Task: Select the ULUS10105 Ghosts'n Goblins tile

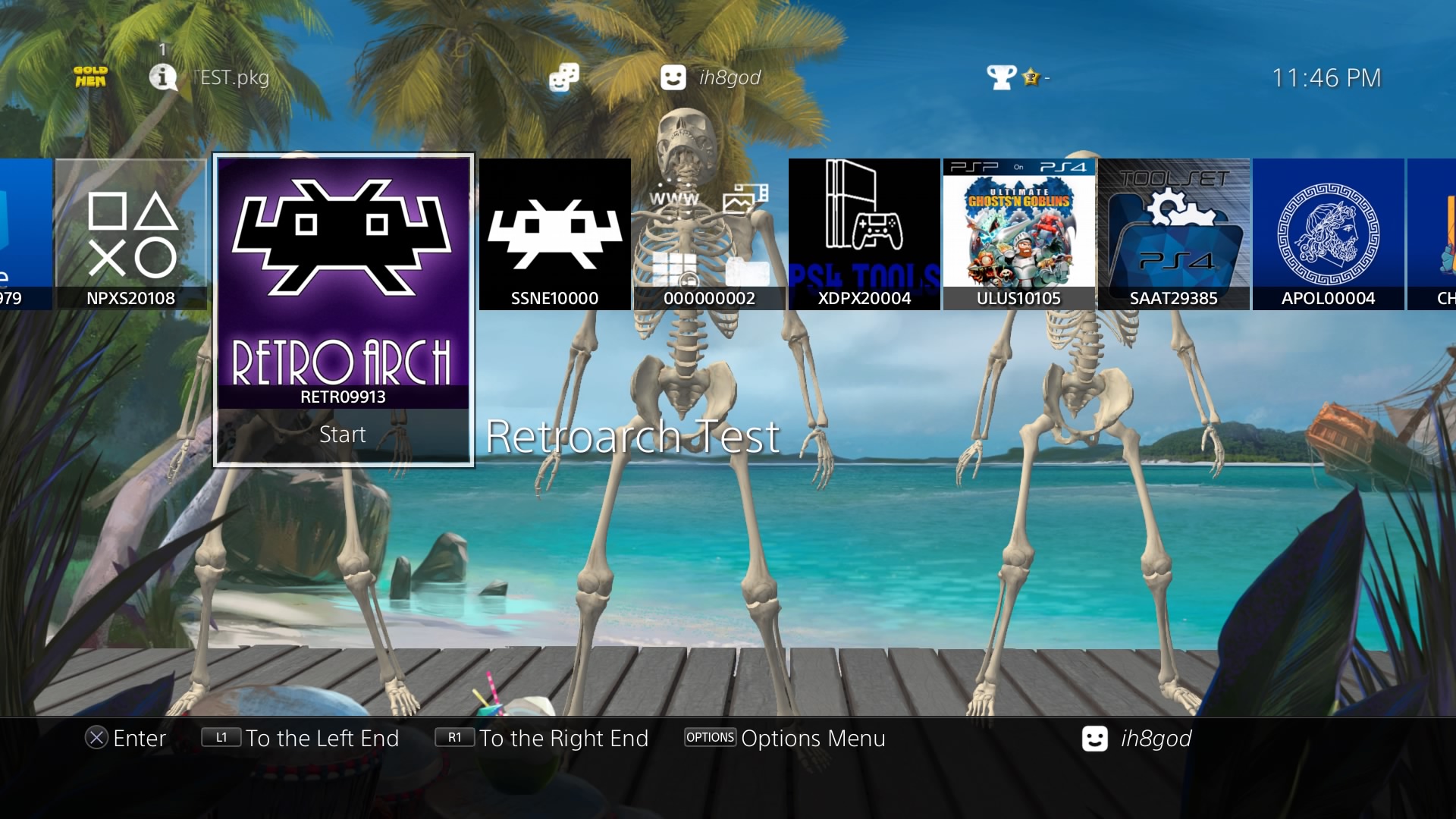Action: pyautogui.click(x=1019, y=234)
